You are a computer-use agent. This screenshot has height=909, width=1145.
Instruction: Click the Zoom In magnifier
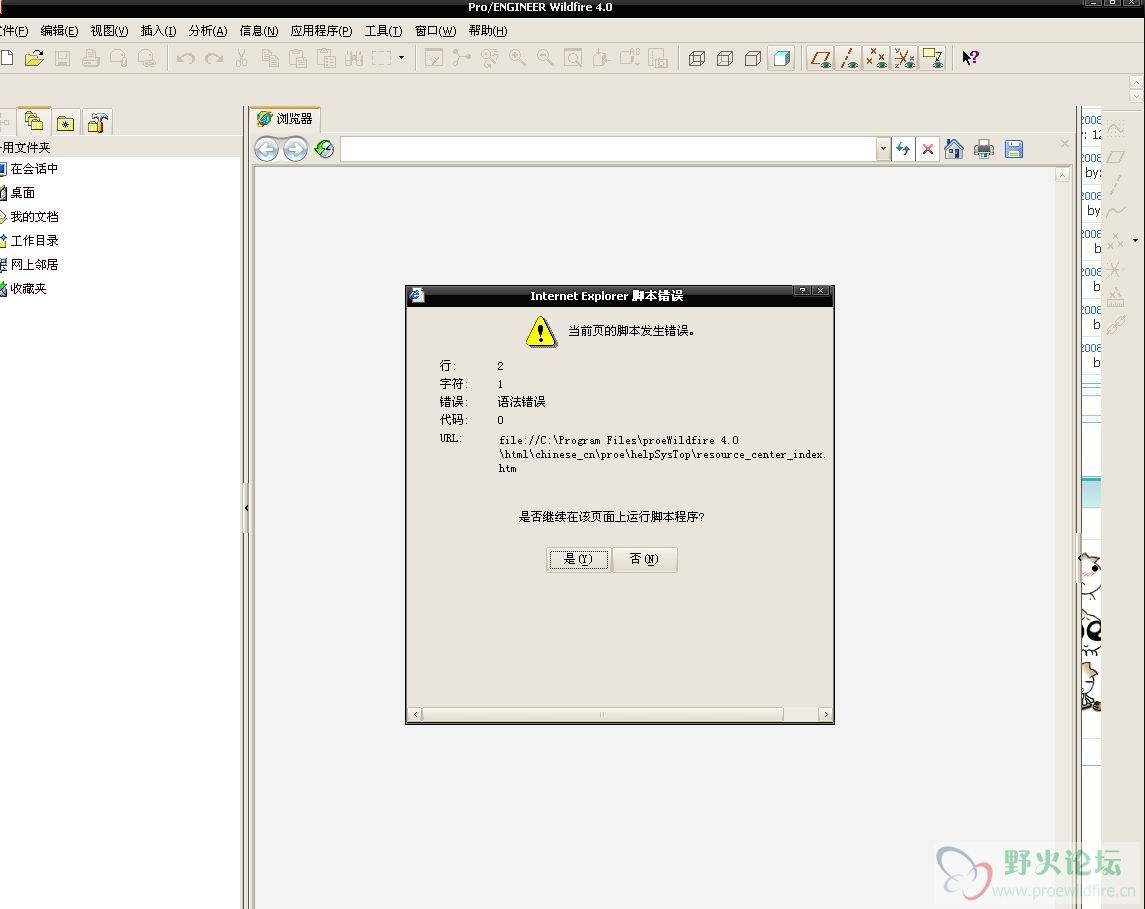coord(518,58)
